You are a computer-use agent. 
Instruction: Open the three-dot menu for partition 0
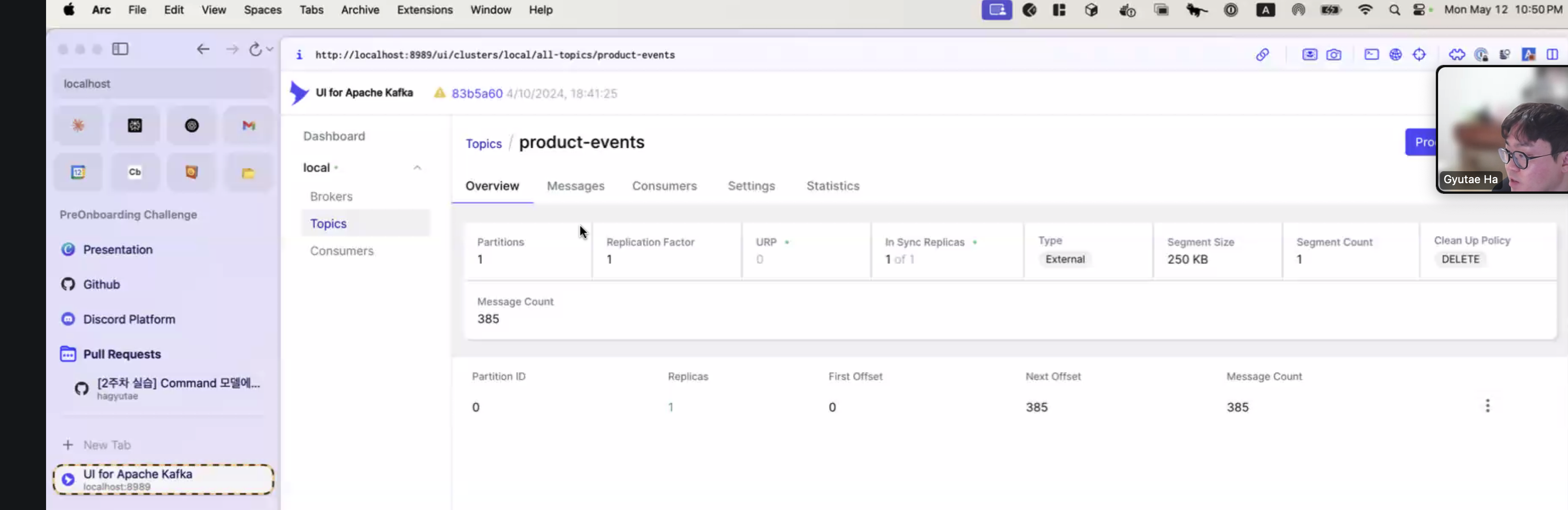1487,406
